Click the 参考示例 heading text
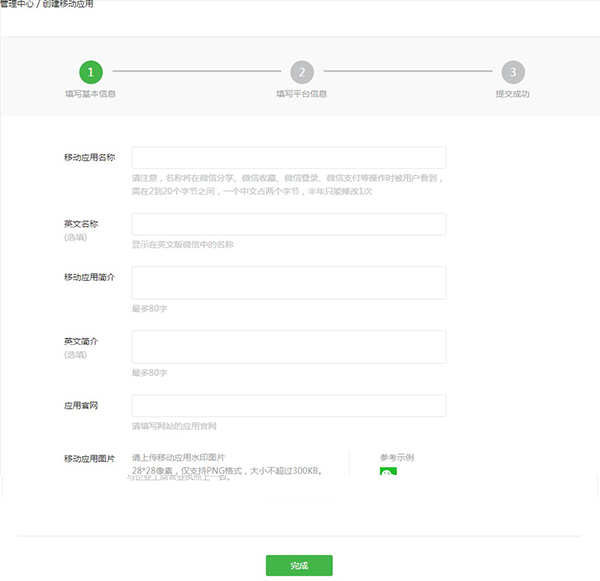Screen dimensions: 600x581 pyautogui.click(x=397, y=458)
